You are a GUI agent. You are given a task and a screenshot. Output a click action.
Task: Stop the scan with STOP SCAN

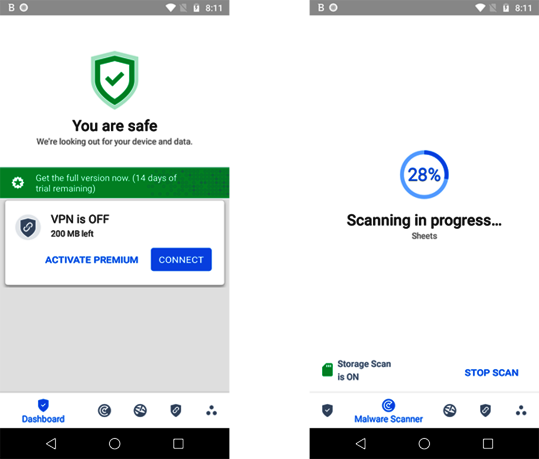pos(491,373)
